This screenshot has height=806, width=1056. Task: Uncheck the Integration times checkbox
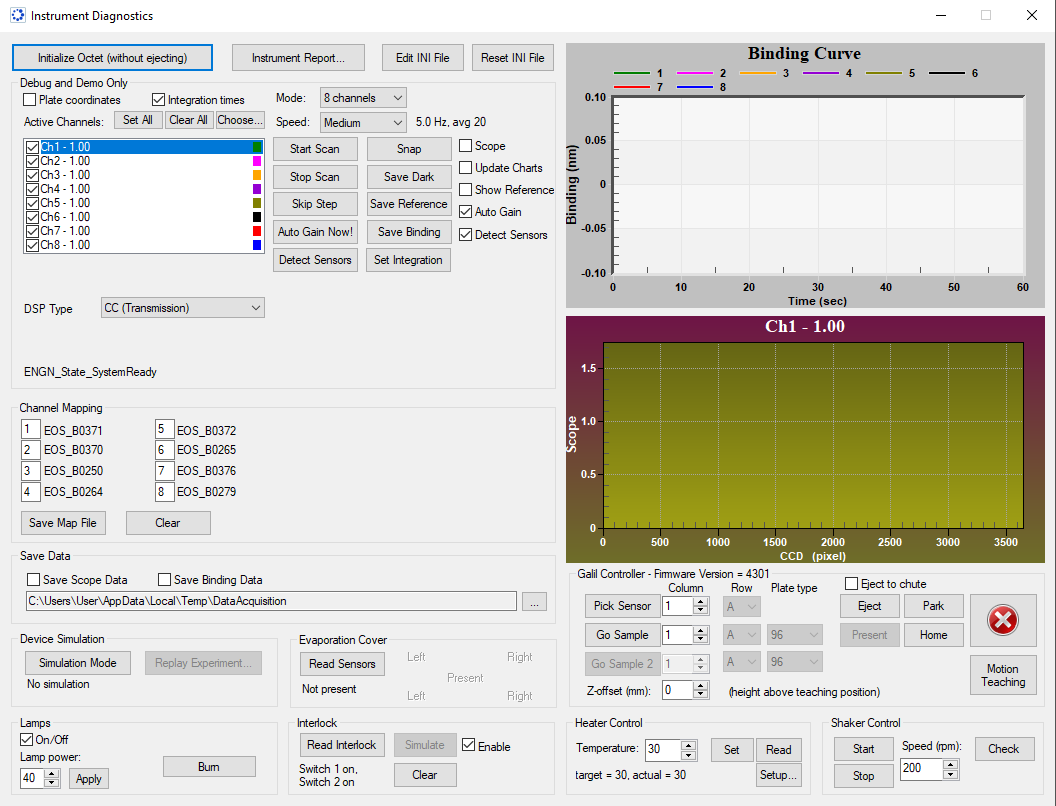158,100
